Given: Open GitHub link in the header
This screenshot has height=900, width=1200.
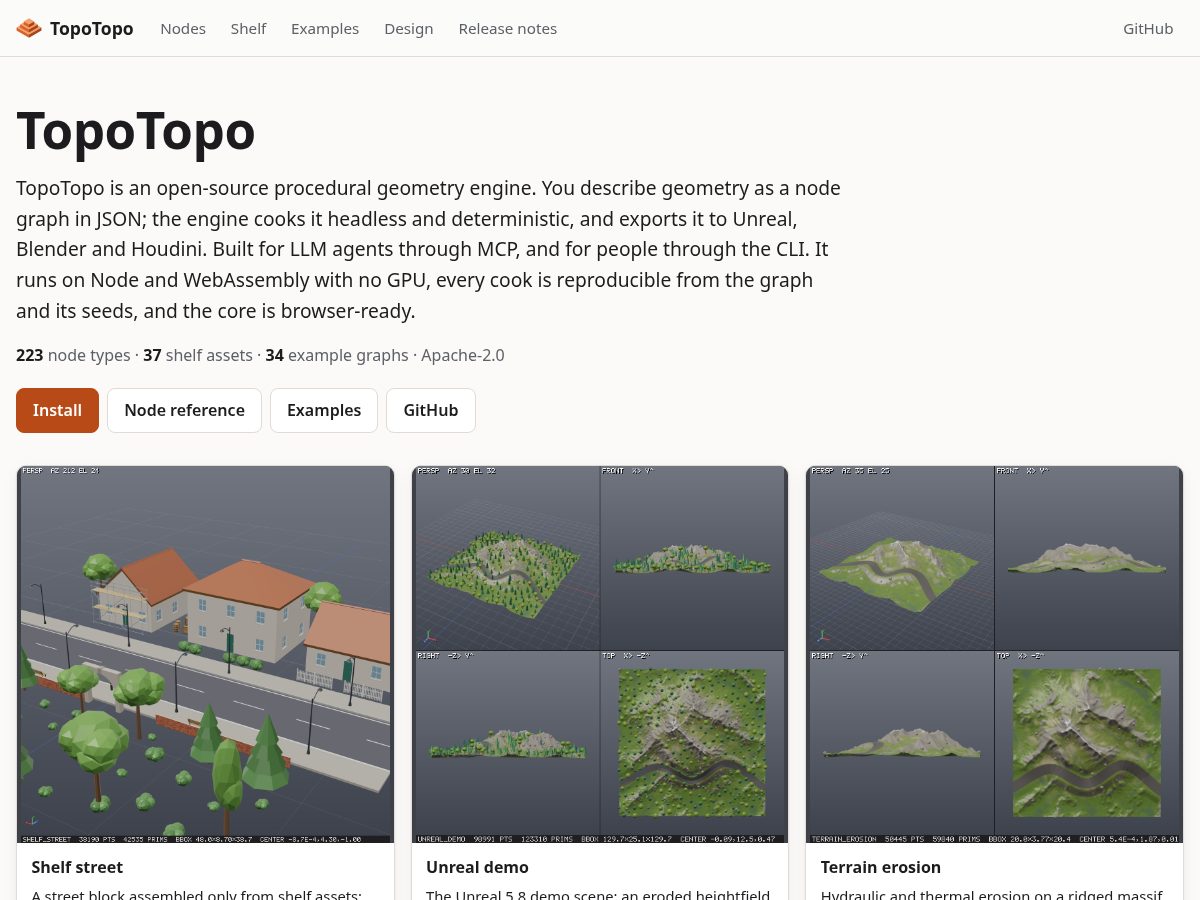Looking at the screenshot, I should point(1148,29).
